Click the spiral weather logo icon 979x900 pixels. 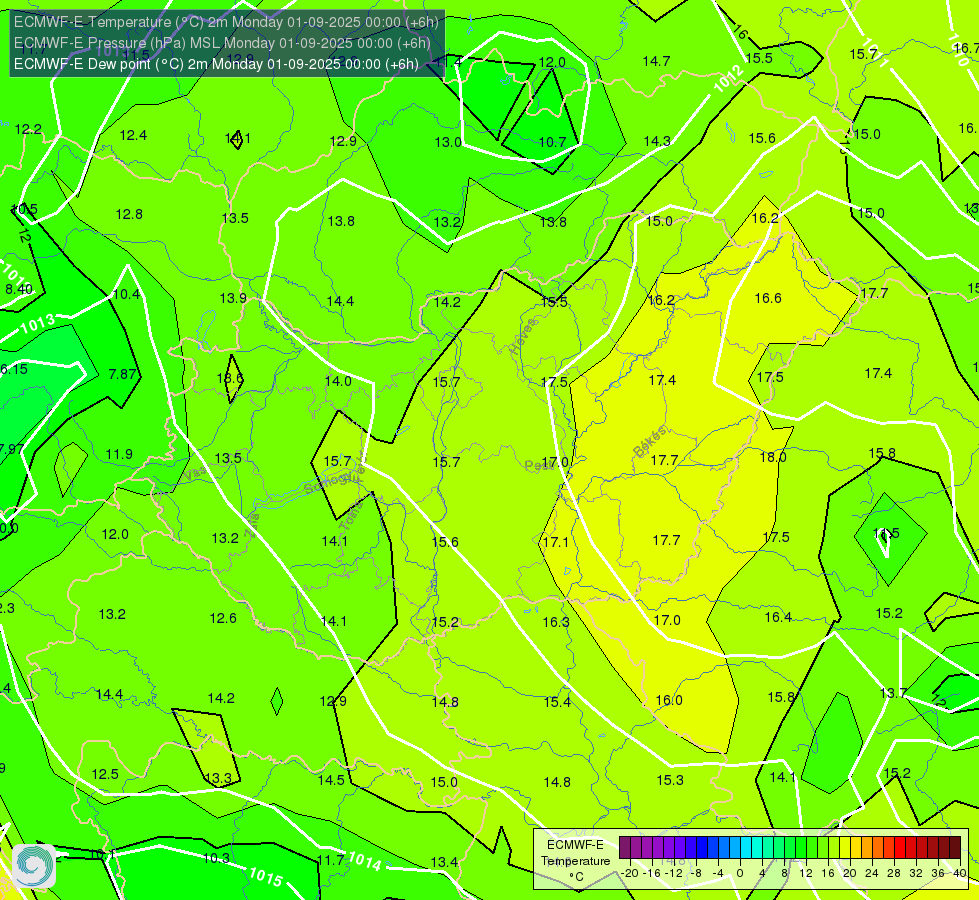coord(34,866)
